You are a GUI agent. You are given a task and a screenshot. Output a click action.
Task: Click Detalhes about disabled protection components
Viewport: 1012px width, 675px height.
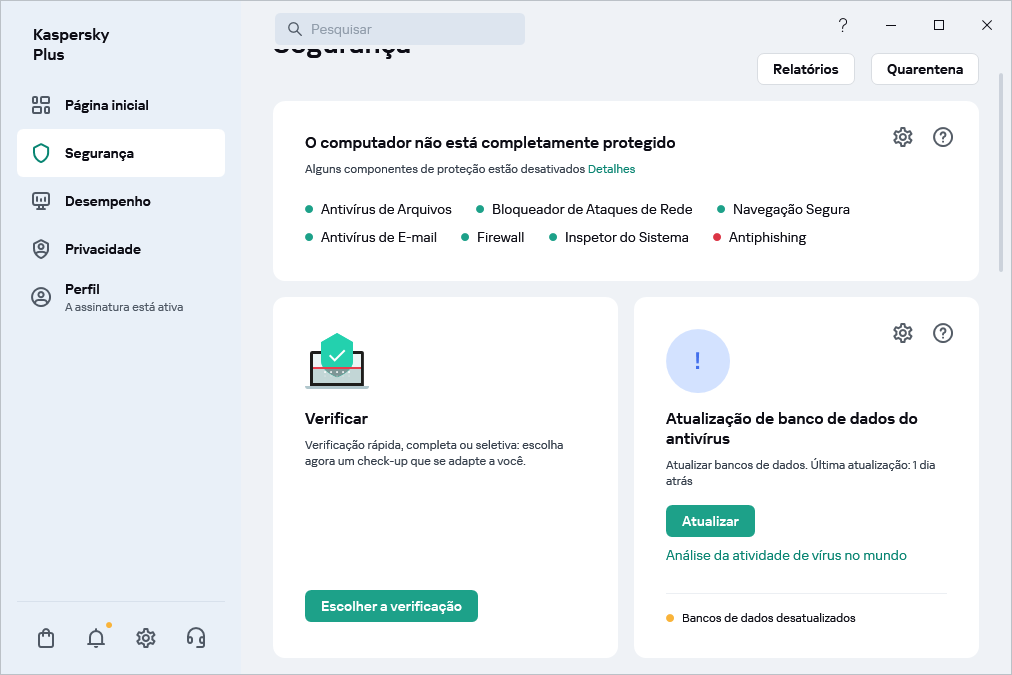[x=611, y=168]
